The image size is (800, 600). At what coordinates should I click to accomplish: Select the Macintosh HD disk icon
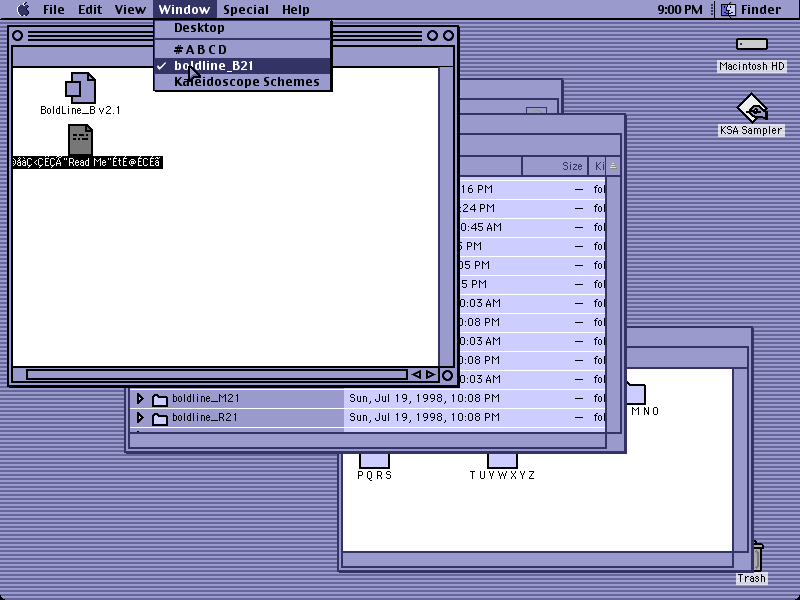click(752, 44)
